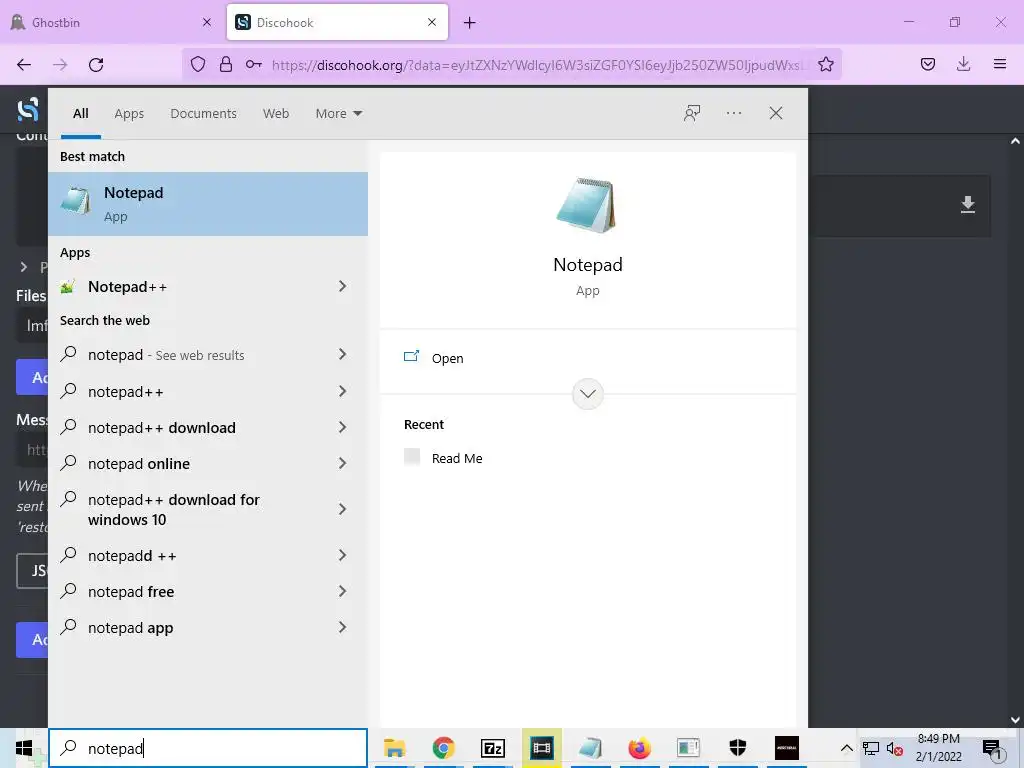1024x768 pixels.
Task: Click the site security padlock icon
Action: (226, 64)
